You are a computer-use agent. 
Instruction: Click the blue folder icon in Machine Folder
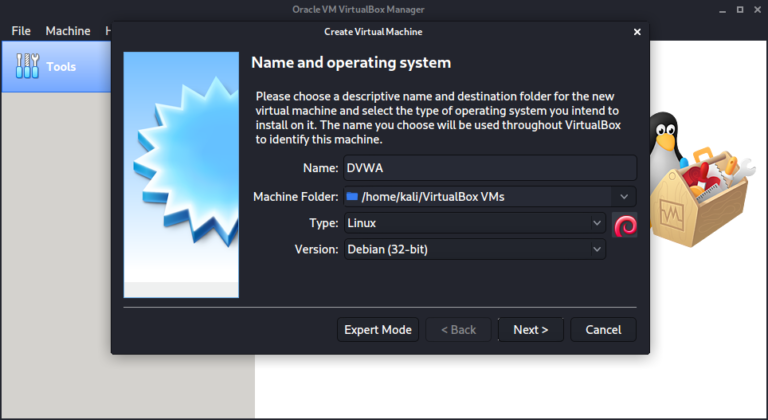352,196
